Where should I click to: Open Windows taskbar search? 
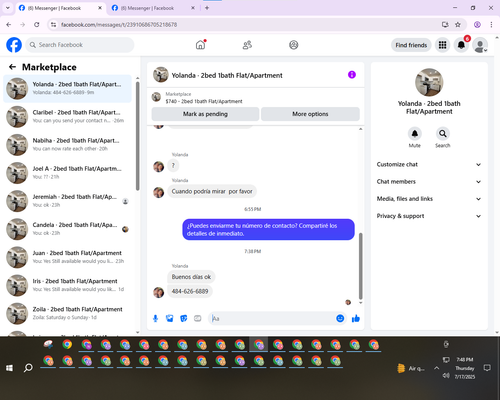(28, 368)
